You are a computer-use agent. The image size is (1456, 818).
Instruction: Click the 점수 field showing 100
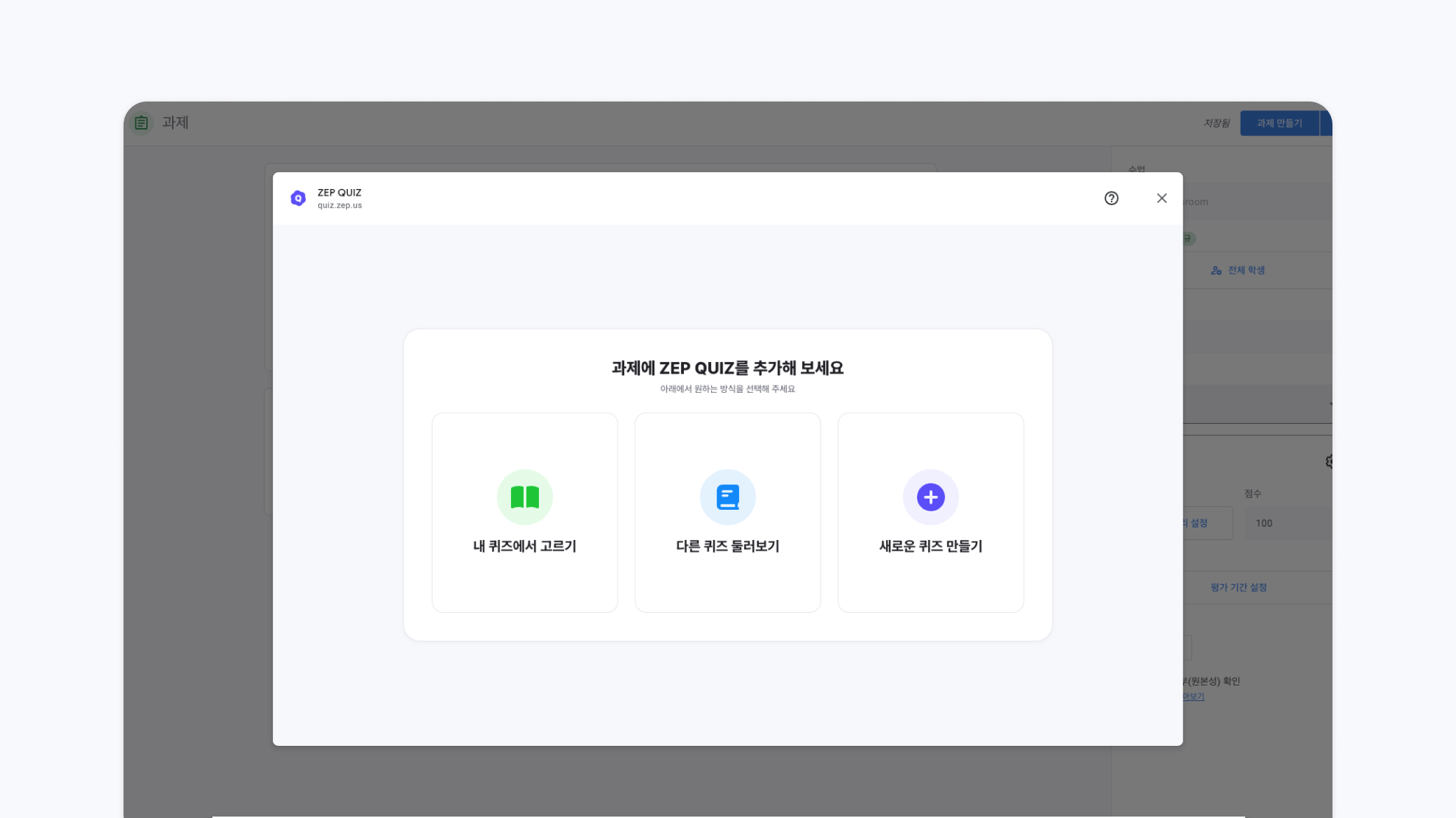pyautogui.click(x=1287, y=523)
